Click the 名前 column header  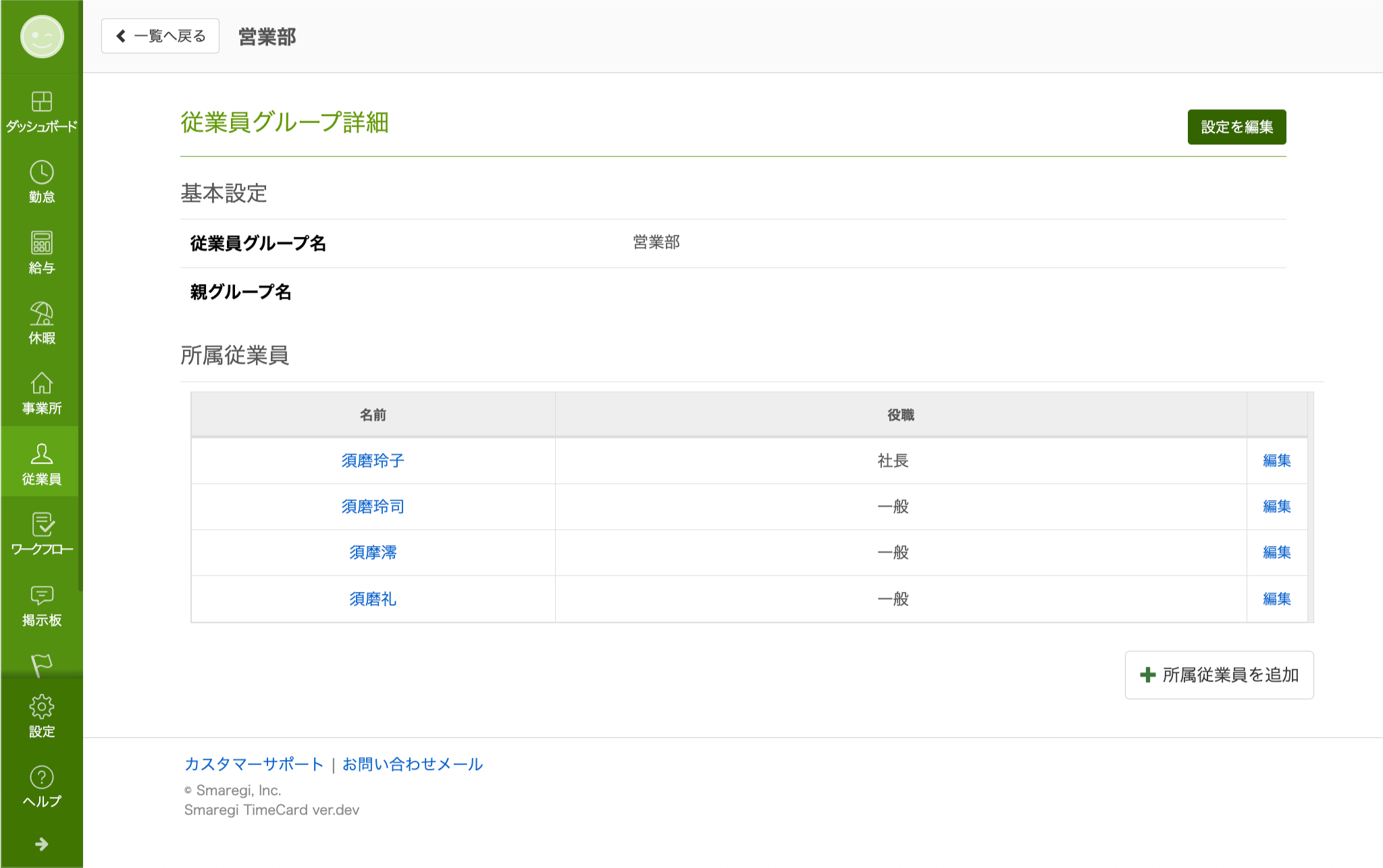click(373, 415)
